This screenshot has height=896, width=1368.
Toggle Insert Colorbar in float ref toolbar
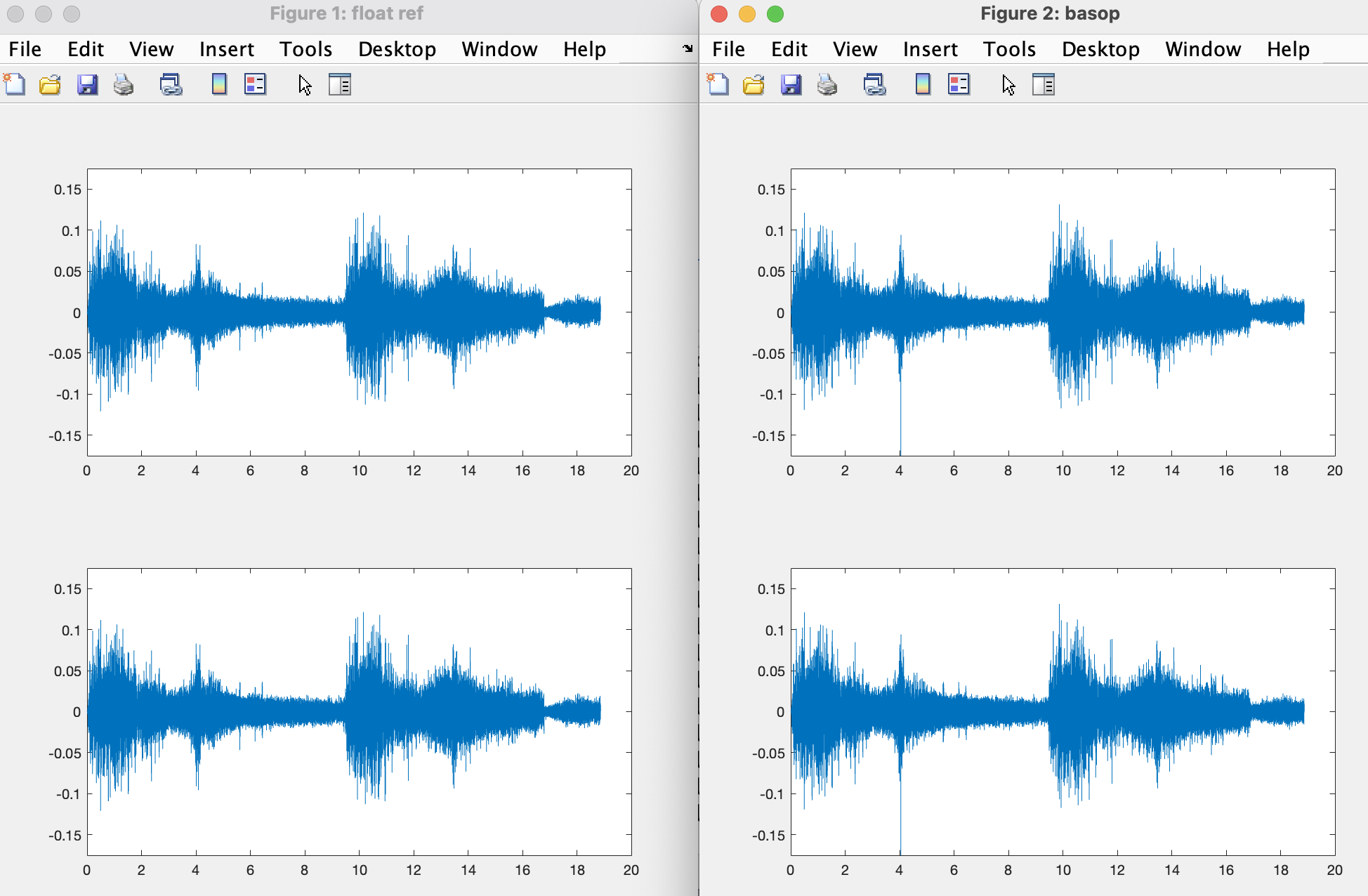219,85
